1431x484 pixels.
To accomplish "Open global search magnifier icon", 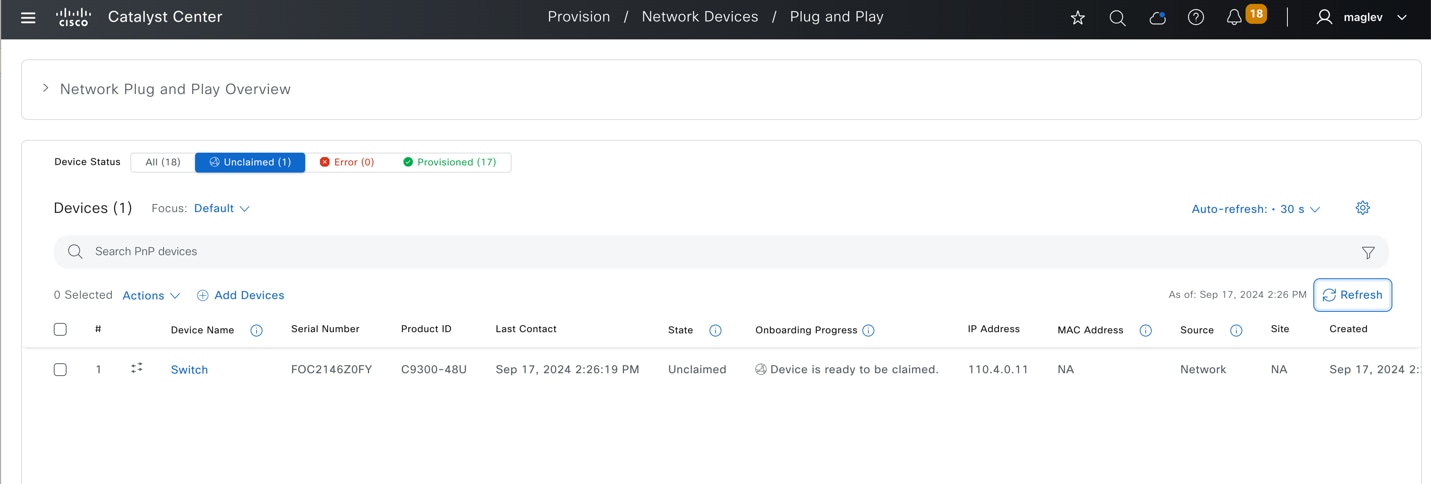I will coord(1117,18).
